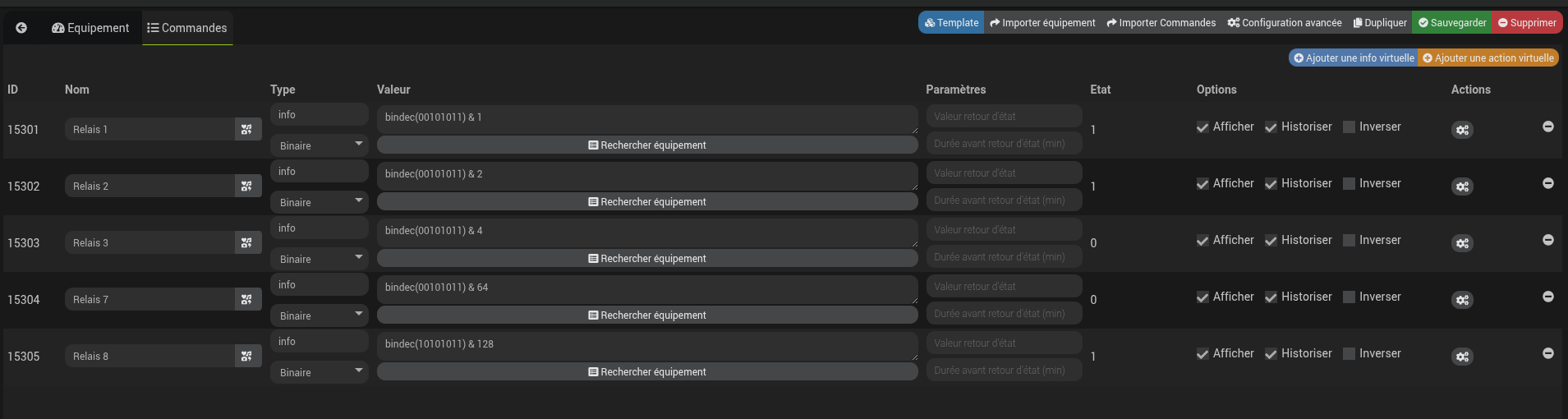
Task: Open the gear settings for Relais 7
Action: point(1462,300)
